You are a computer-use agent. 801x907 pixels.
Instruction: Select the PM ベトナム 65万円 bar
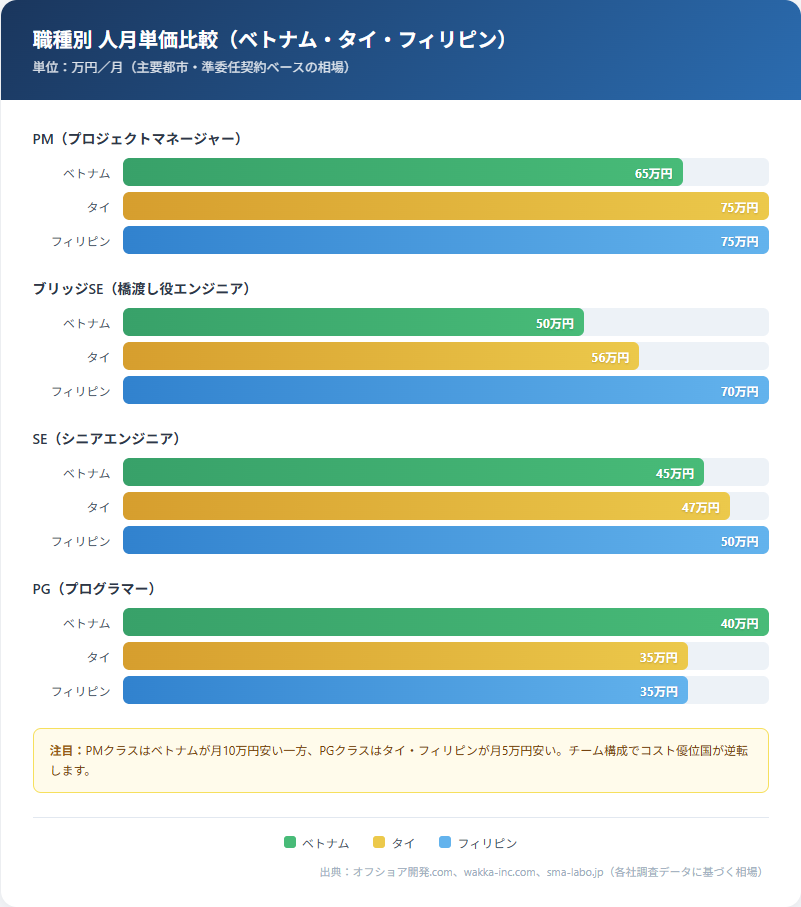[x=402, y=172]
